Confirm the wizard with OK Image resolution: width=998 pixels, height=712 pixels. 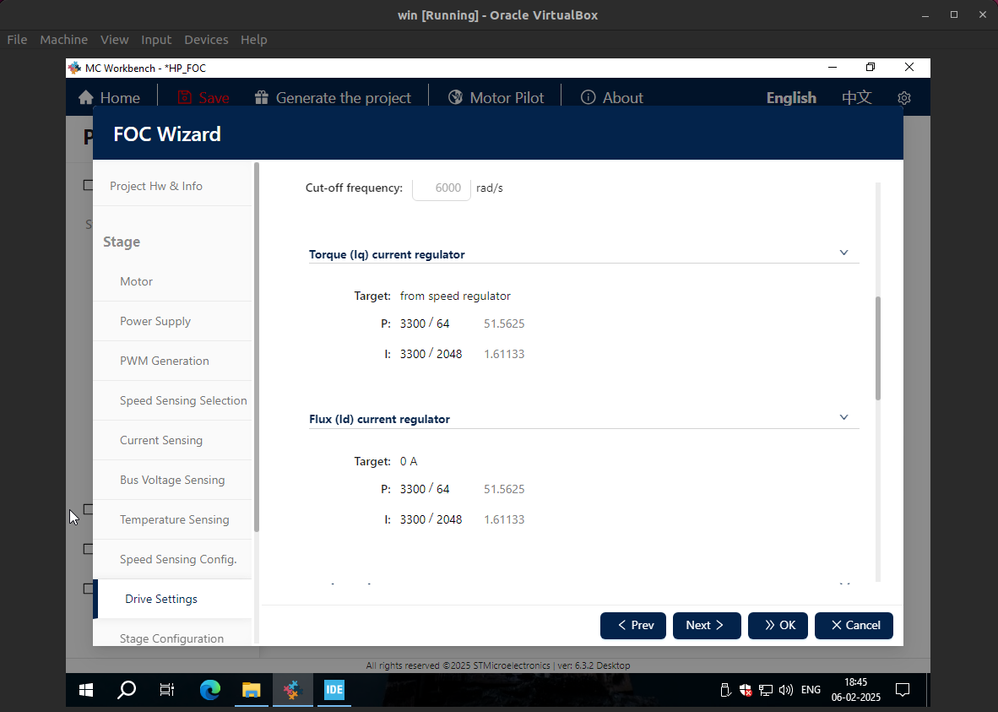[x=778, y=625]
